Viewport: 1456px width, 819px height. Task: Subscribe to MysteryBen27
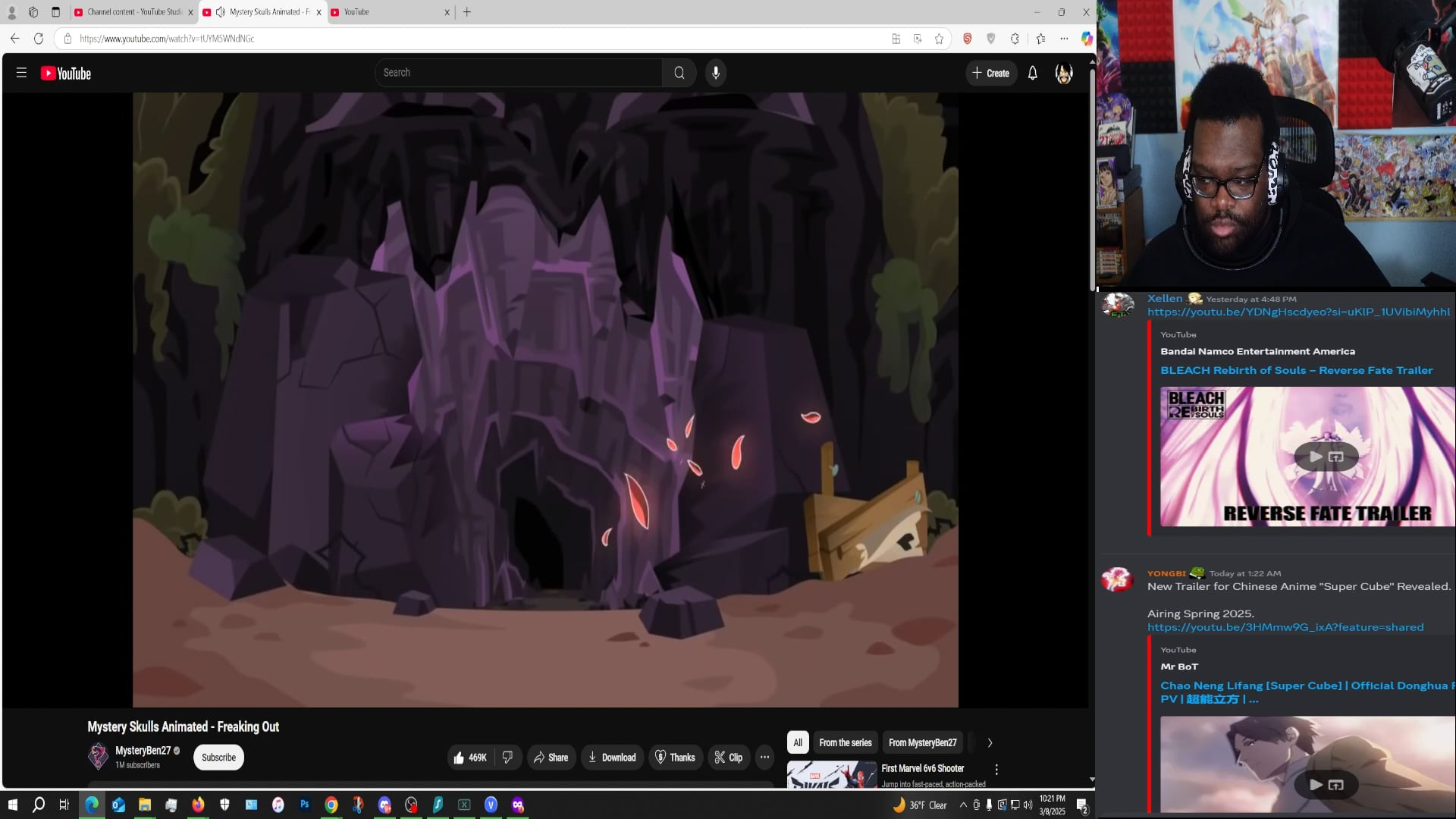(x=218, y=758)
